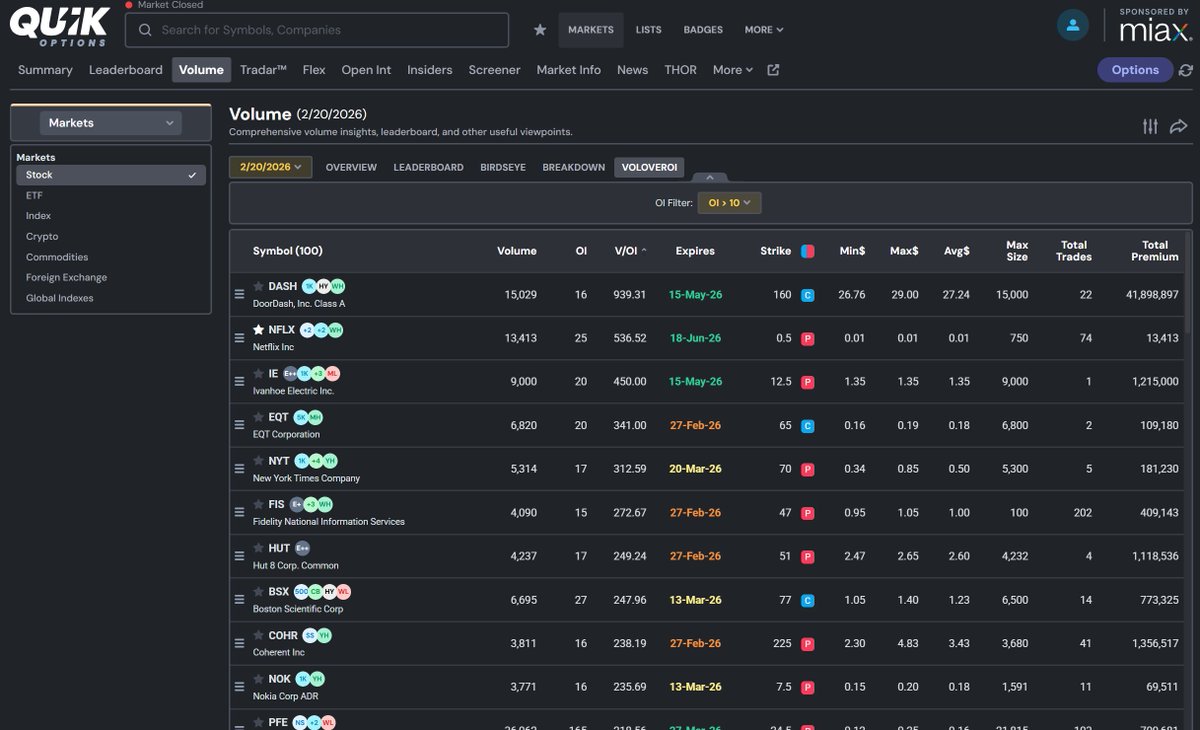Select the BIRDSEYE sub-tab
This screenshot has width=1200, height=730.
[503, 167]
